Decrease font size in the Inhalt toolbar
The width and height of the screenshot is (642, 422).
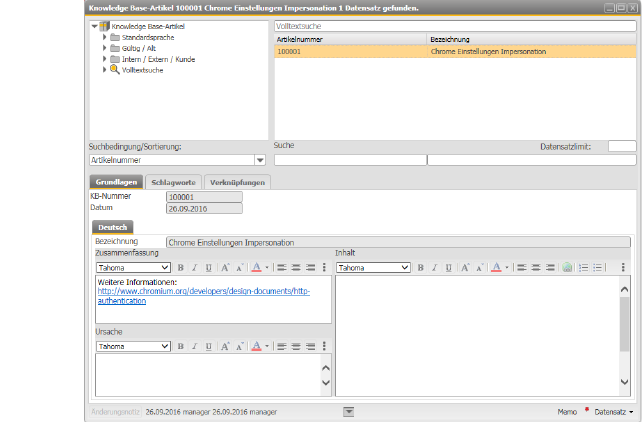point(480,267)
